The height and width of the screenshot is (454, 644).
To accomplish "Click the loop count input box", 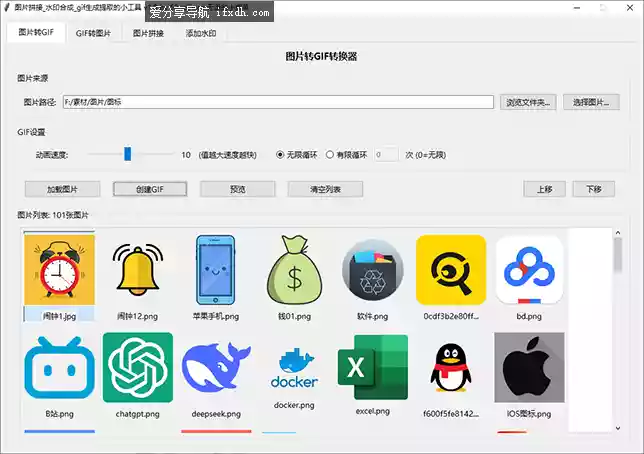I will 386,155.
